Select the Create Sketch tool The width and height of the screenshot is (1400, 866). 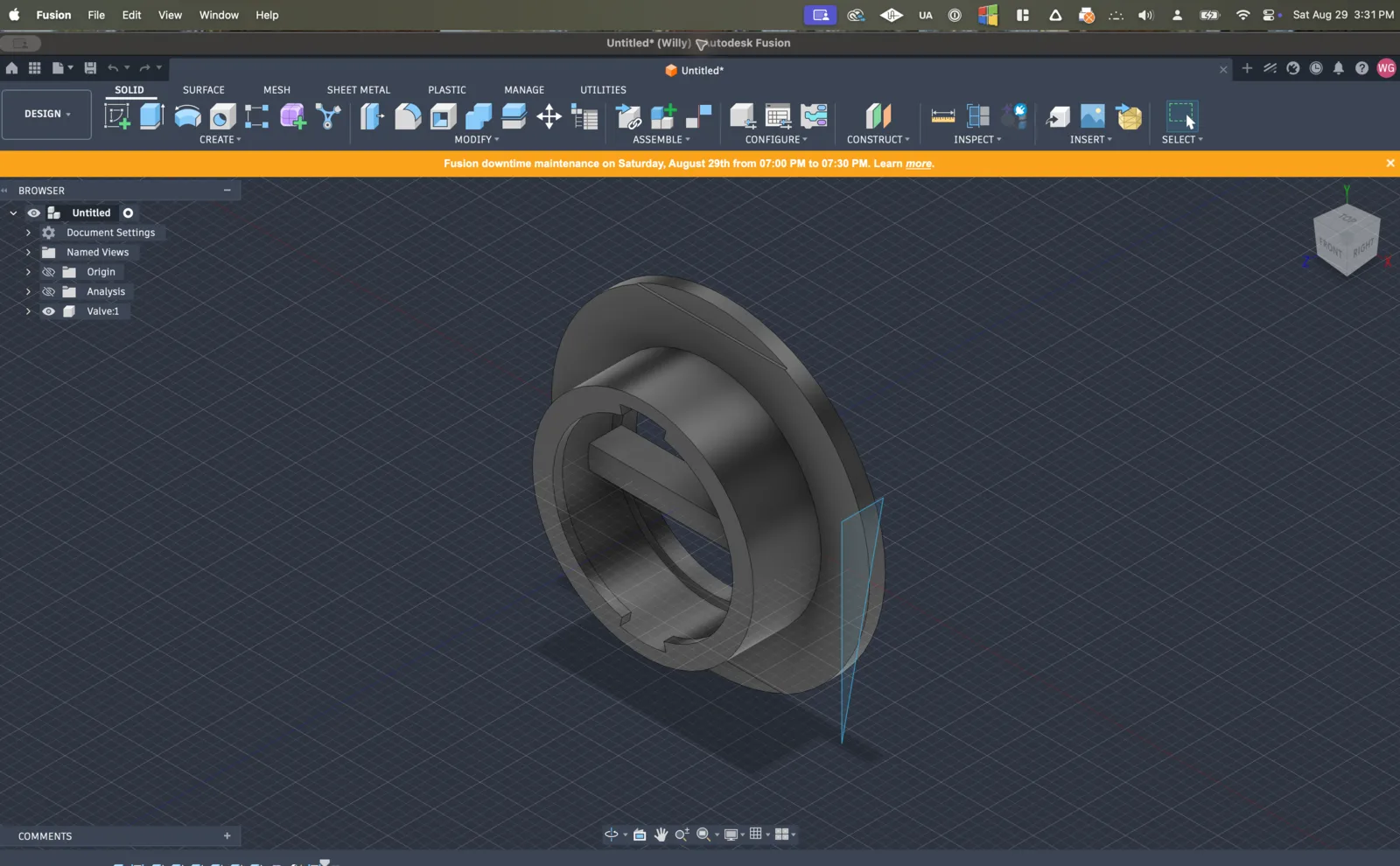tap(117, 115)
